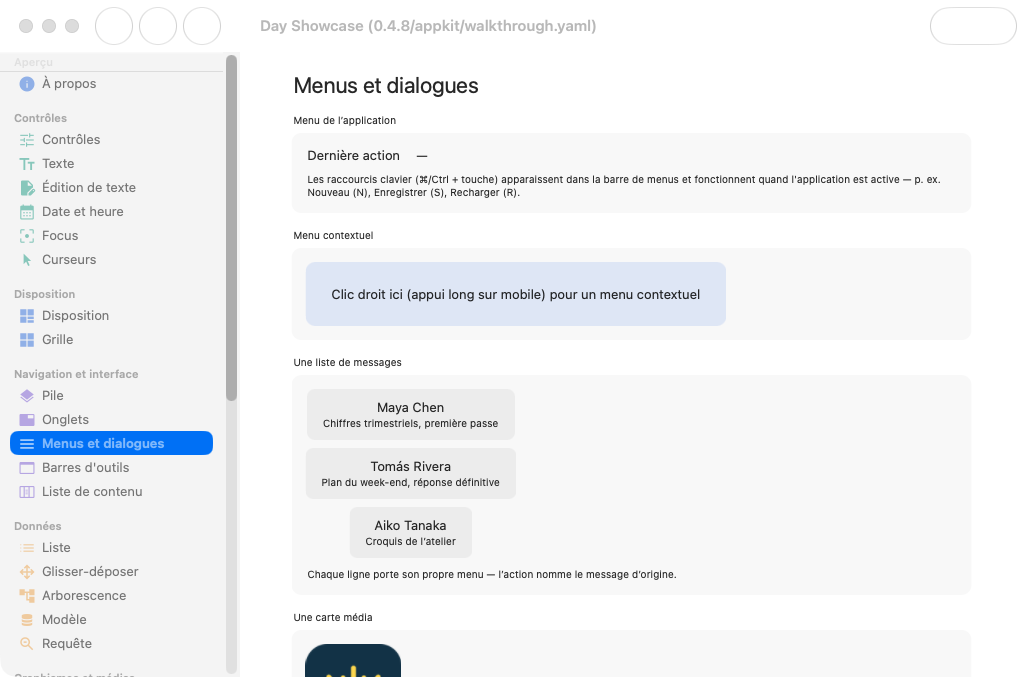Viewport: 1024px width, 677px height.
Task: Click the Disposition grid icon
Action: tap(27, 316)
